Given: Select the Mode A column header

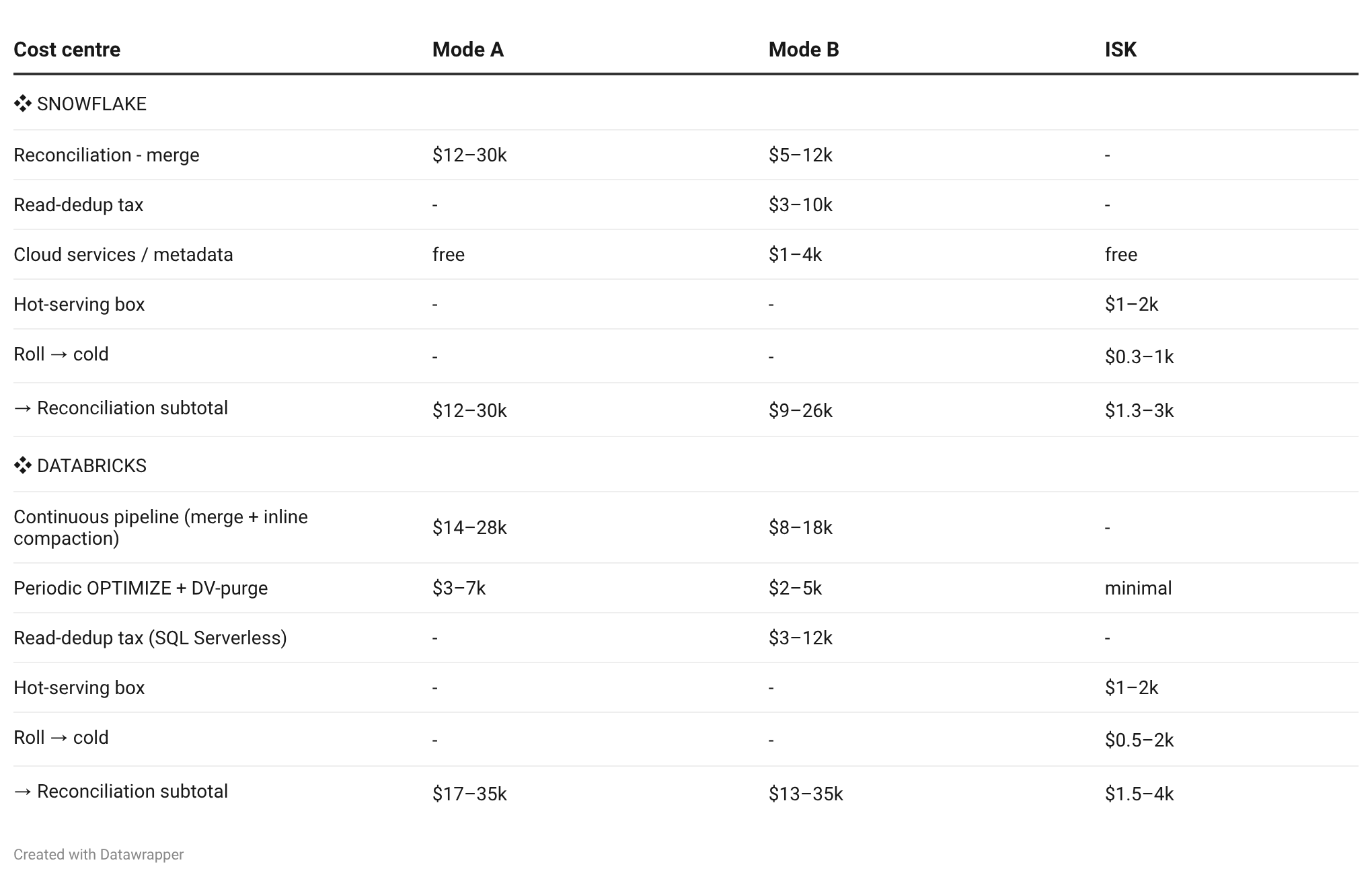Looking at the screenshot, I should pos(468,49).
